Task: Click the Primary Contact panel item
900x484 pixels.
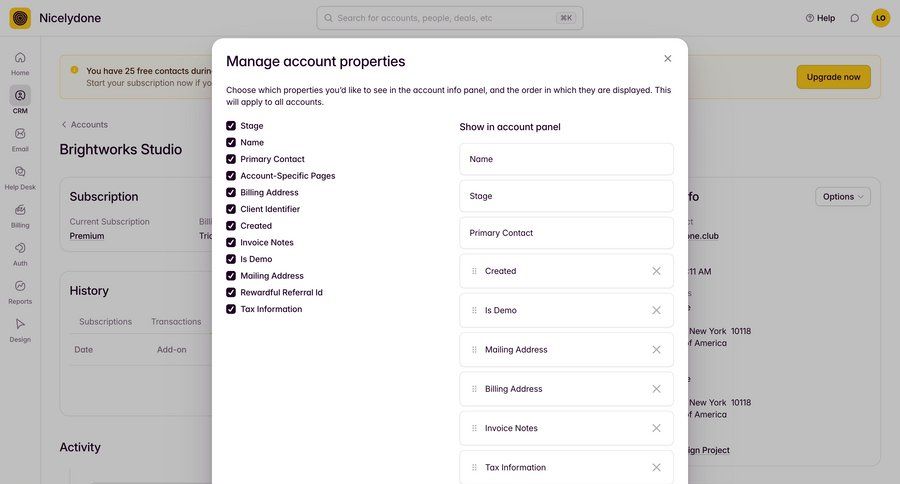Action: tap(566, 233)
